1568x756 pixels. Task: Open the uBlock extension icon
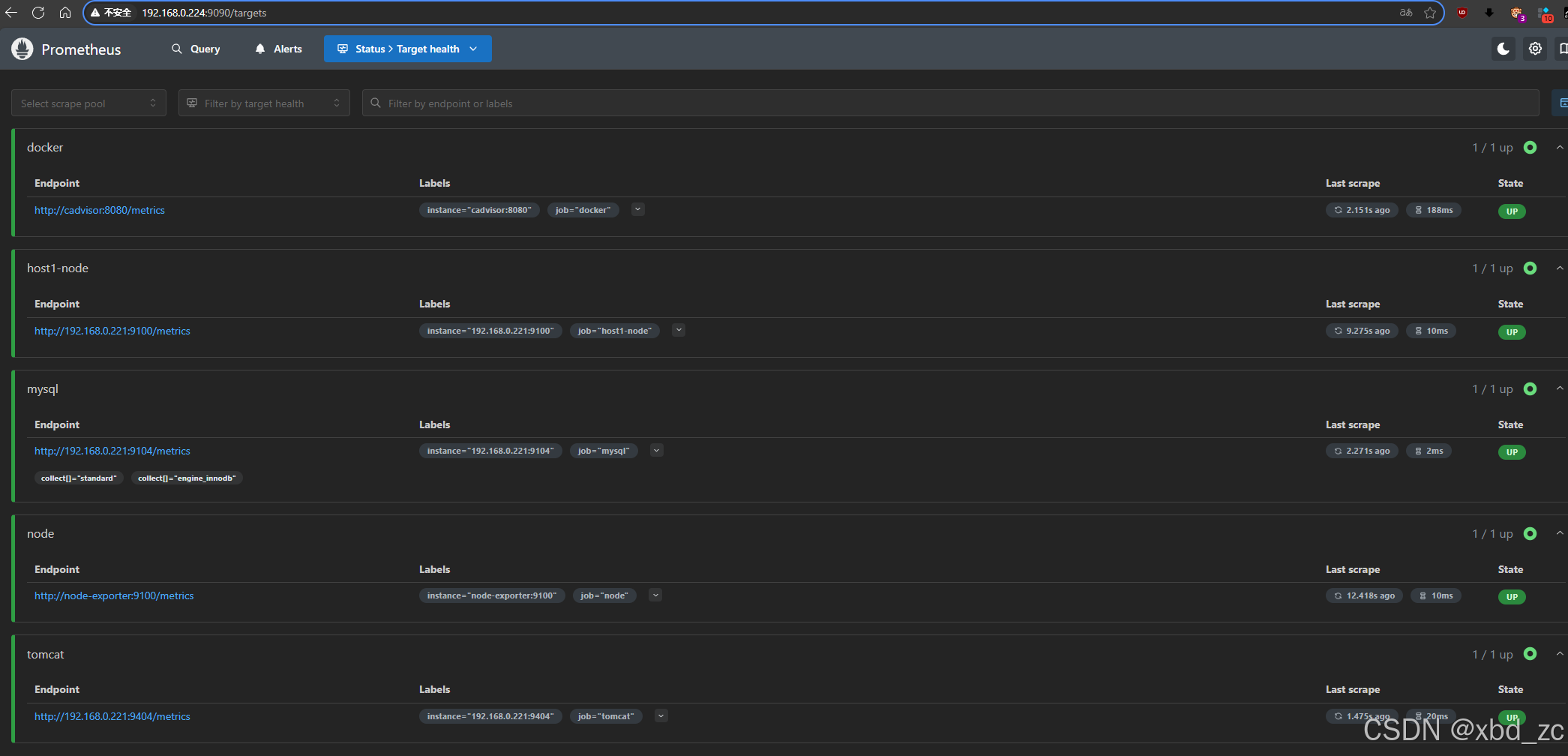[1462, 13]
